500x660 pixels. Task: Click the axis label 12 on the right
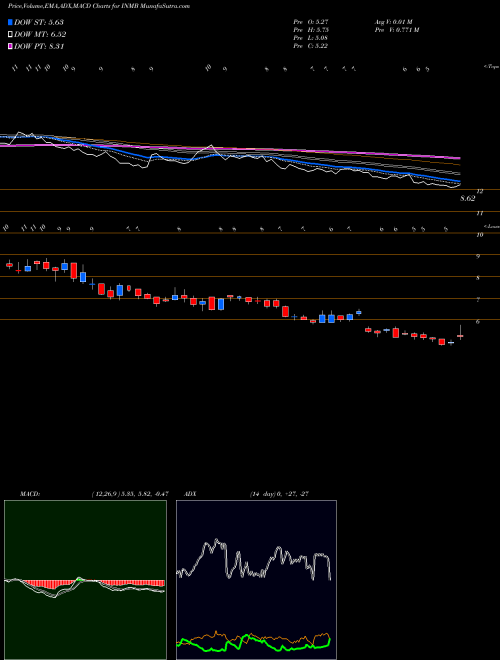[x=479, y=191]
